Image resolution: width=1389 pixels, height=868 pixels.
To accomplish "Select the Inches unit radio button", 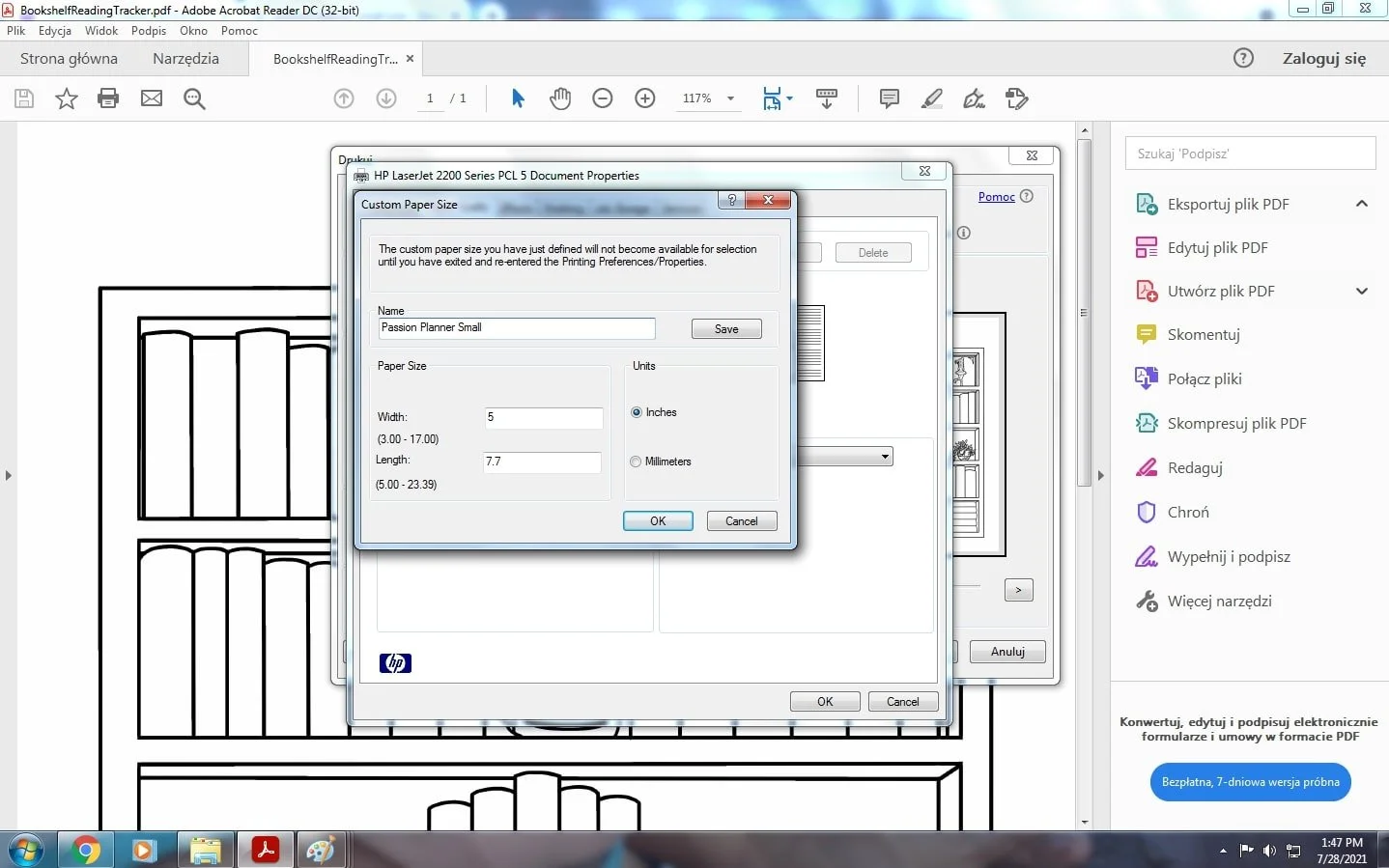I will (x=636, y=411).
